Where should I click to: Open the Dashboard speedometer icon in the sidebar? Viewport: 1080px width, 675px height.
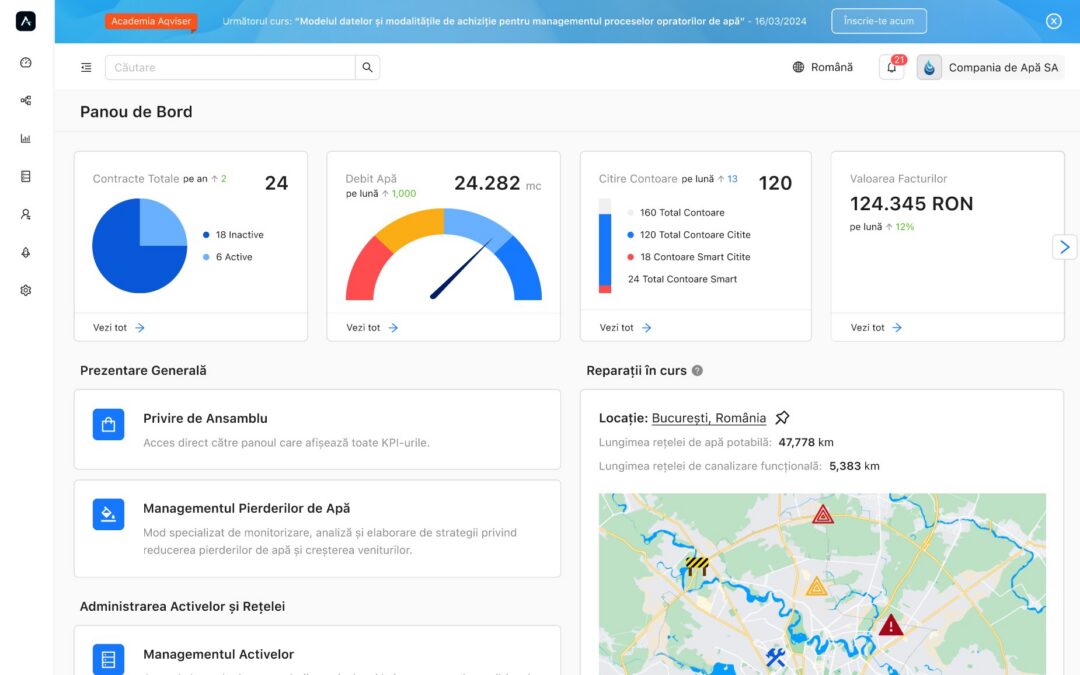(25, 62)
